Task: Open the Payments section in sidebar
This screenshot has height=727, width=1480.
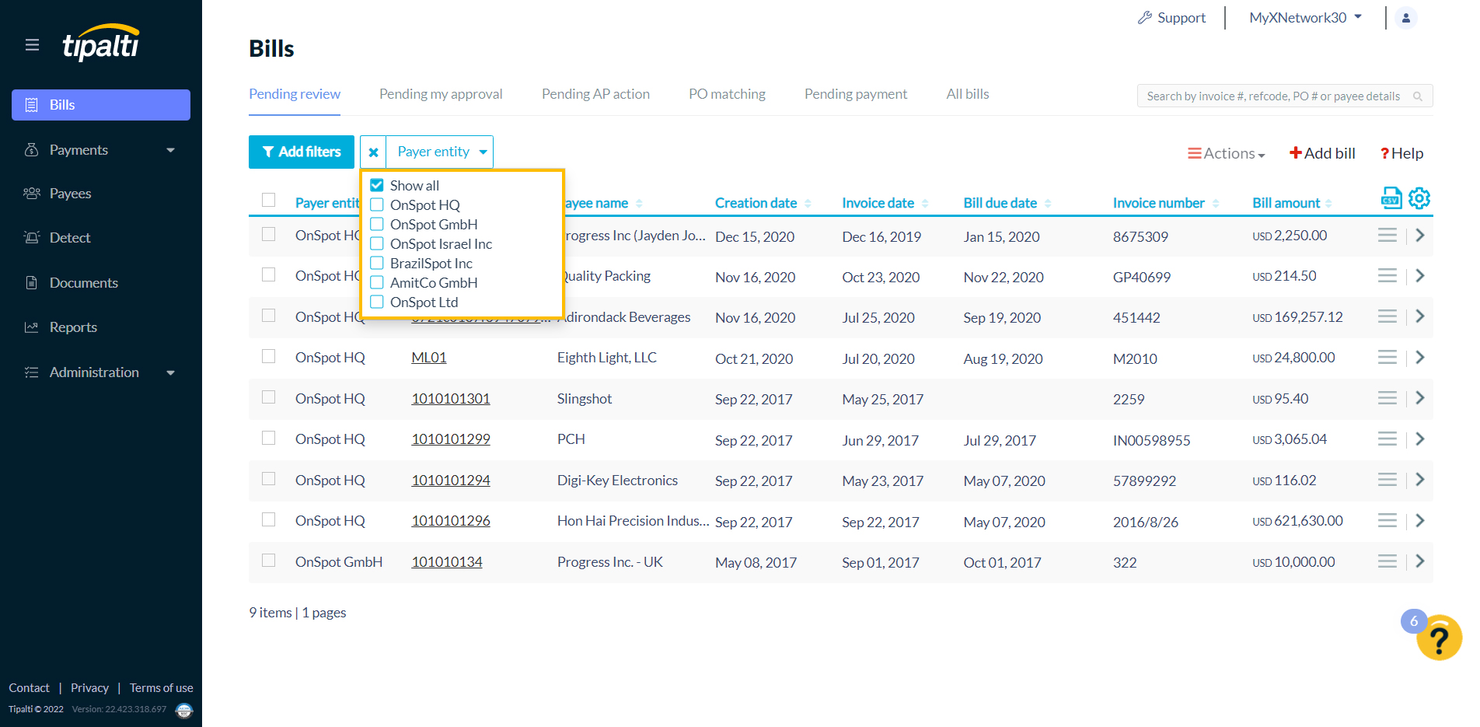Action: [x=77, y=149]
